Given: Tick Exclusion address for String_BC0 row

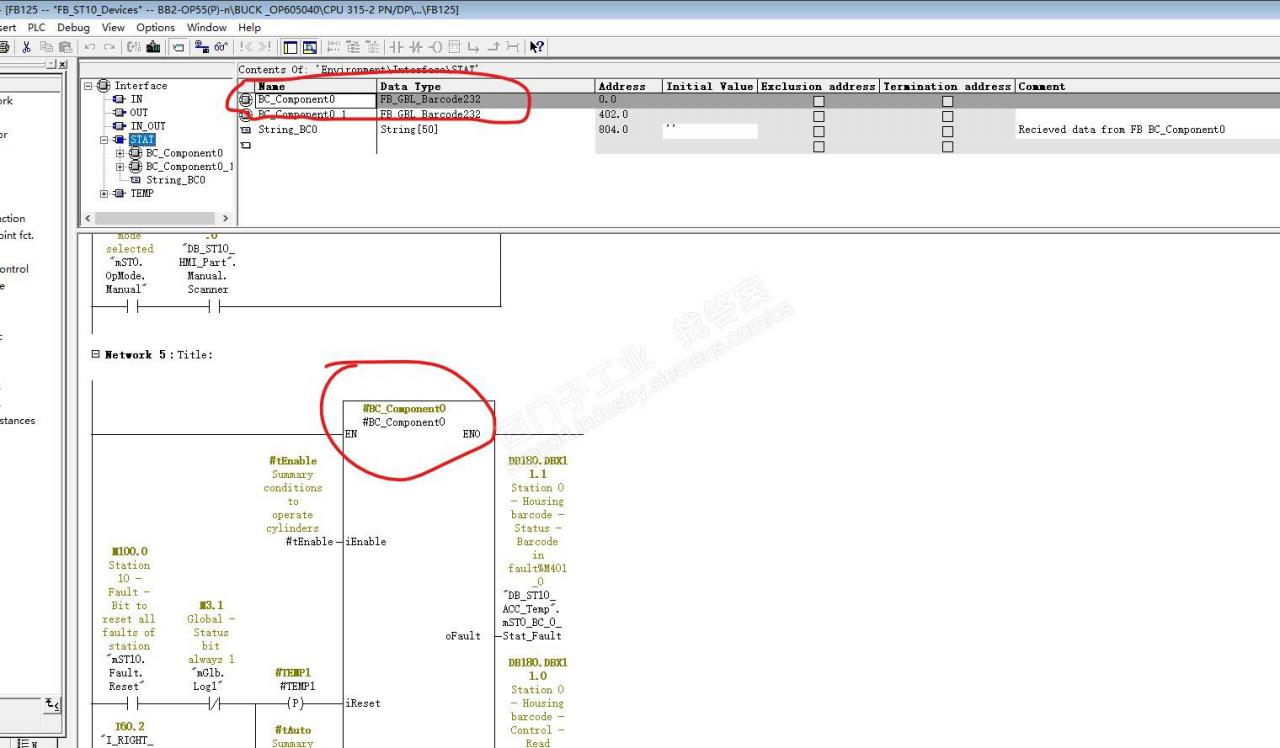Looking at the screenshot, I should click(819, 131).
